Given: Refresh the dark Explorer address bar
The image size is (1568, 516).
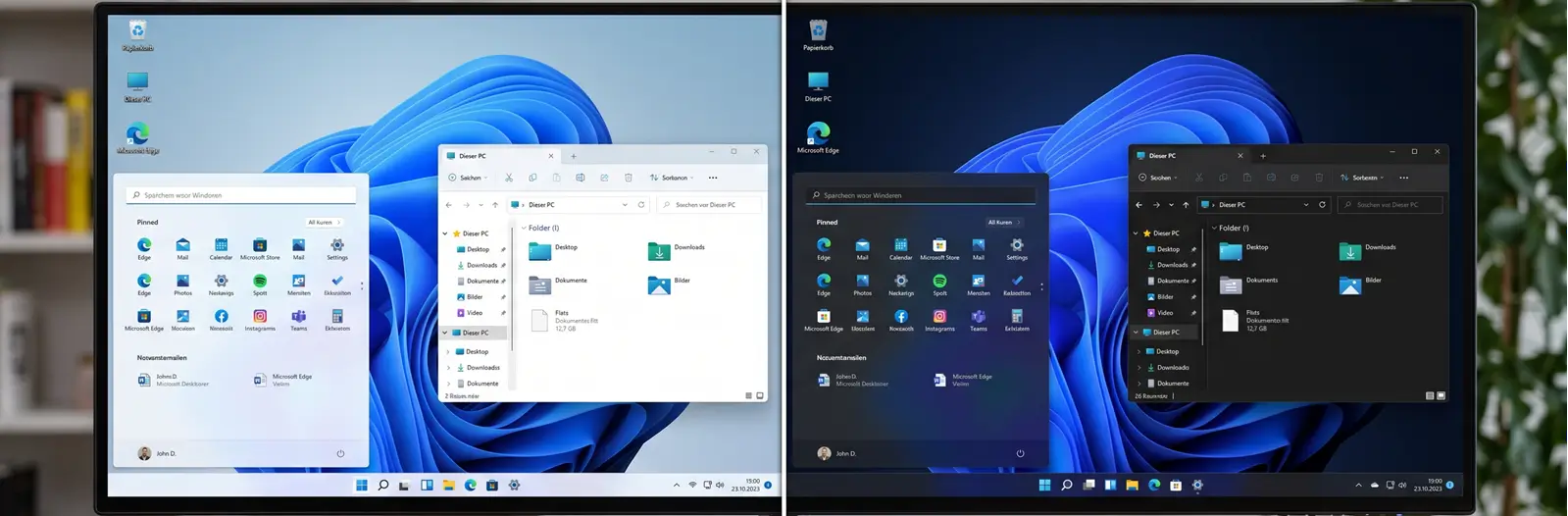Looking at the screenshot, I should (x=1322, y=205).
